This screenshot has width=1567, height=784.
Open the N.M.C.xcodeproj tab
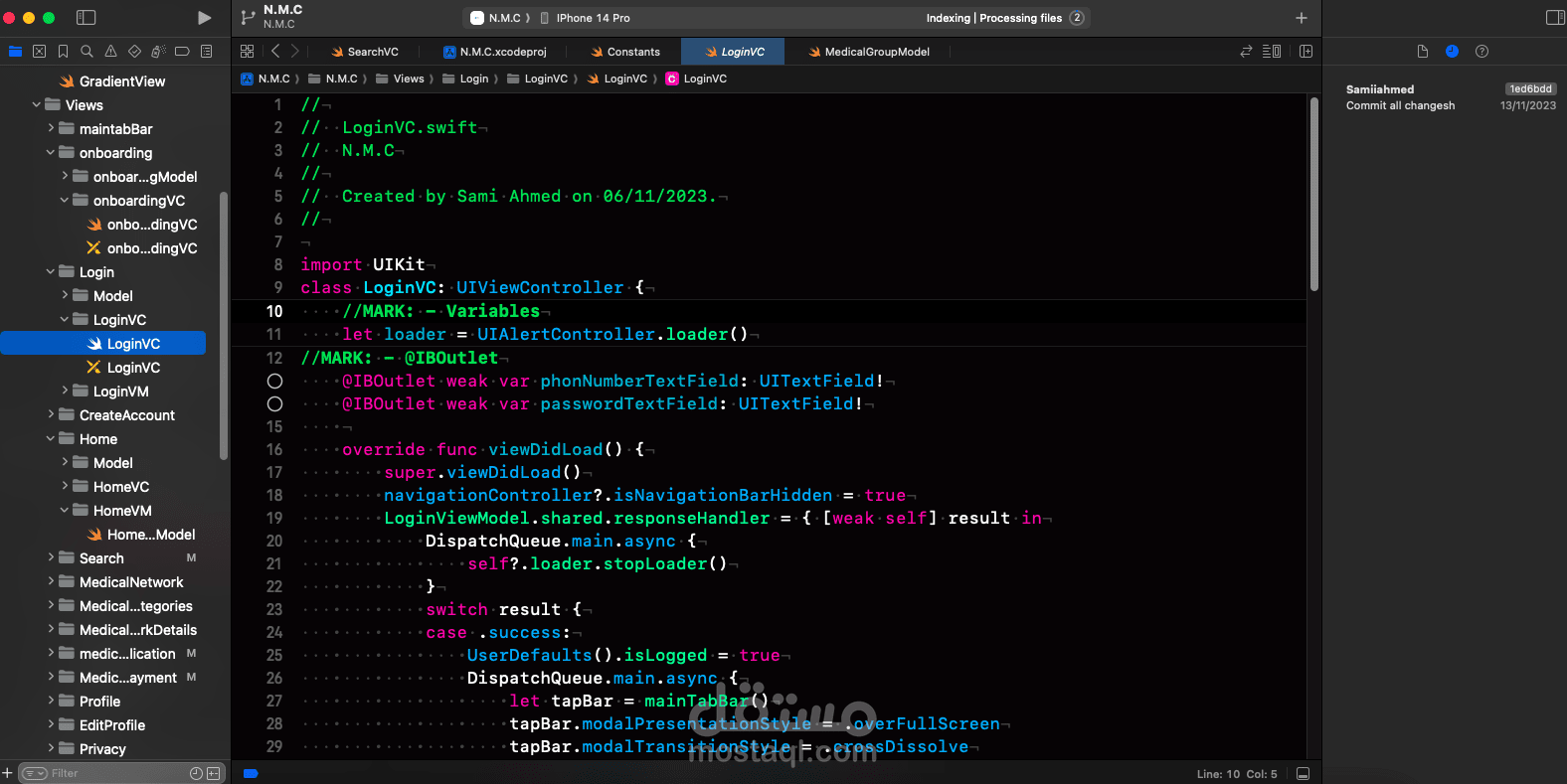point(495,52)
